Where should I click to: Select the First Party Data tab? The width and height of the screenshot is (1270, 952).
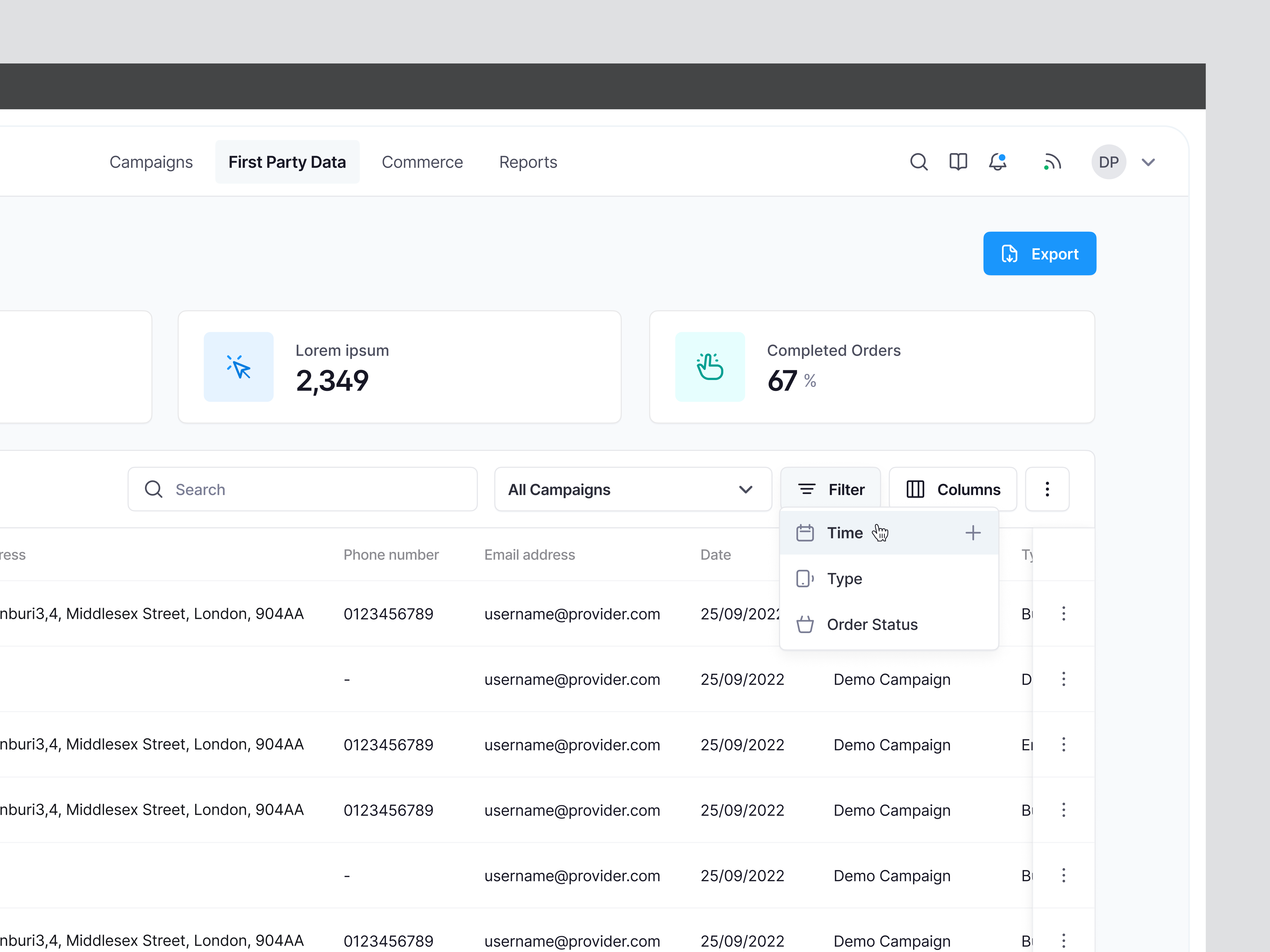(x=287, y=162)
